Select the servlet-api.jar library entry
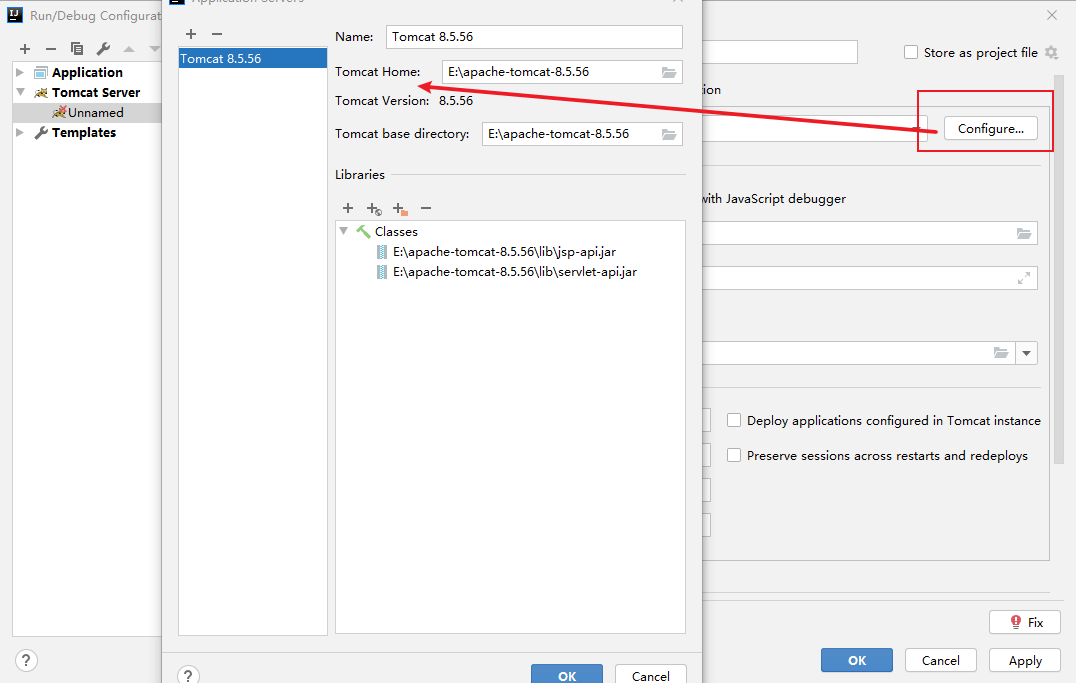This screenshot has width=1076, height=683. 515,272
